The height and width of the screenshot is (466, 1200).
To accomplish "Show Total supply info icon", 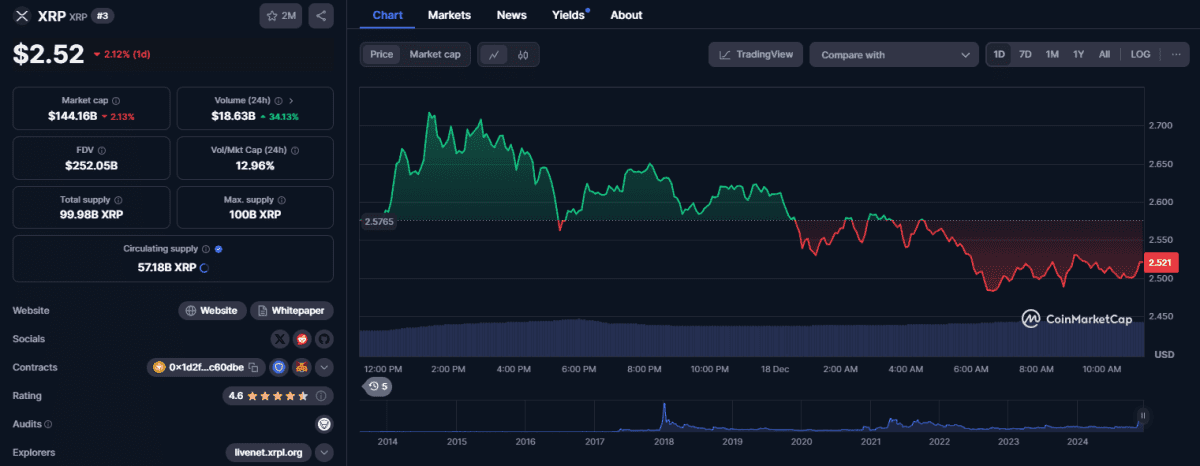I will (118, 200).
